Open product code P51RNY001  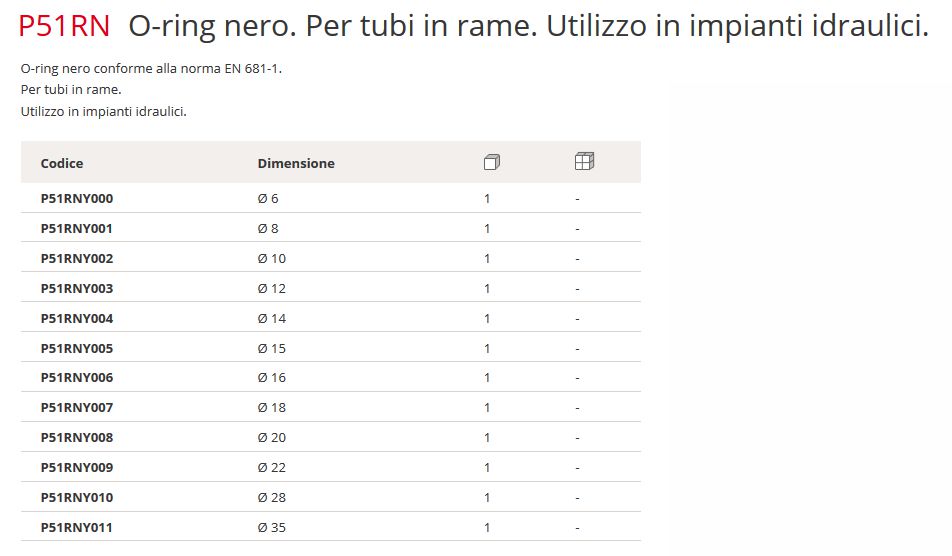[x=77, y=228]
